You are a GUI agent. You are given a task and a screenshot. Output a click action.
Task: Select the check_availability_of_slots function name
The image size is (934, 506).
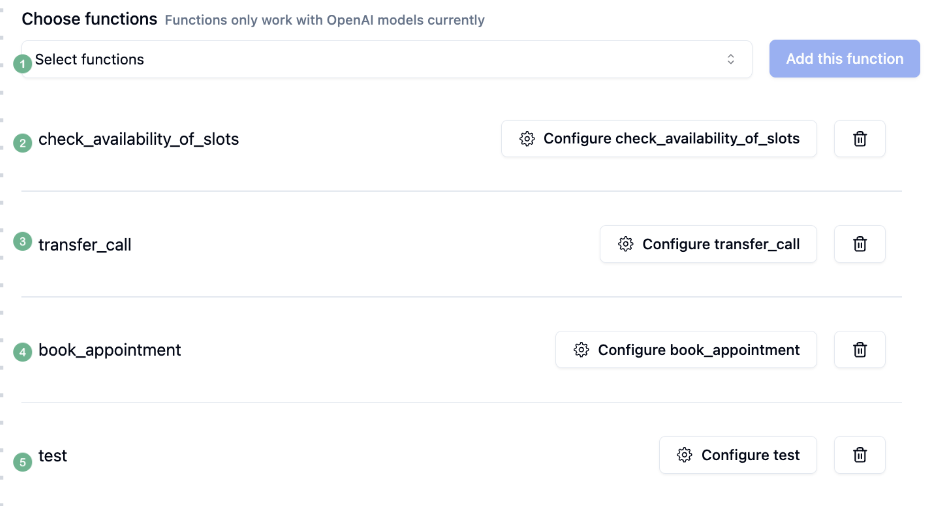point(138,139)
